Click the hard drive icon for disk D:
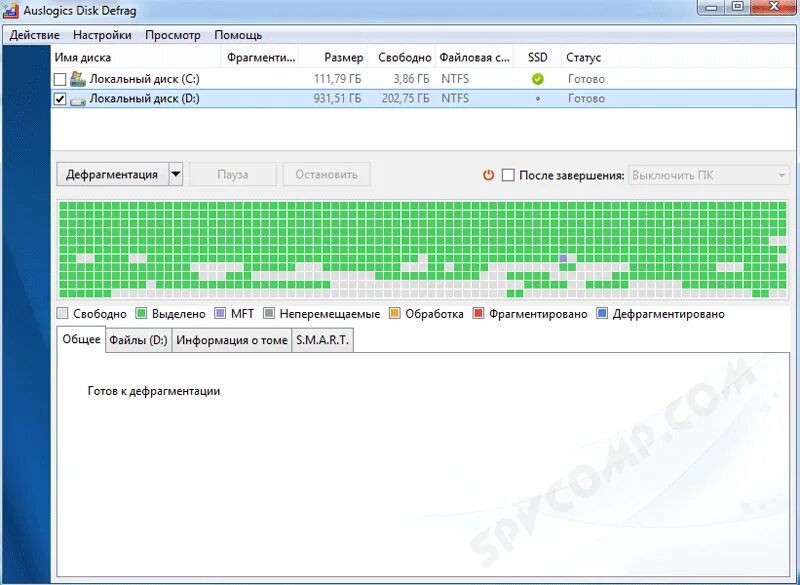800x585 pixels. 78,101
